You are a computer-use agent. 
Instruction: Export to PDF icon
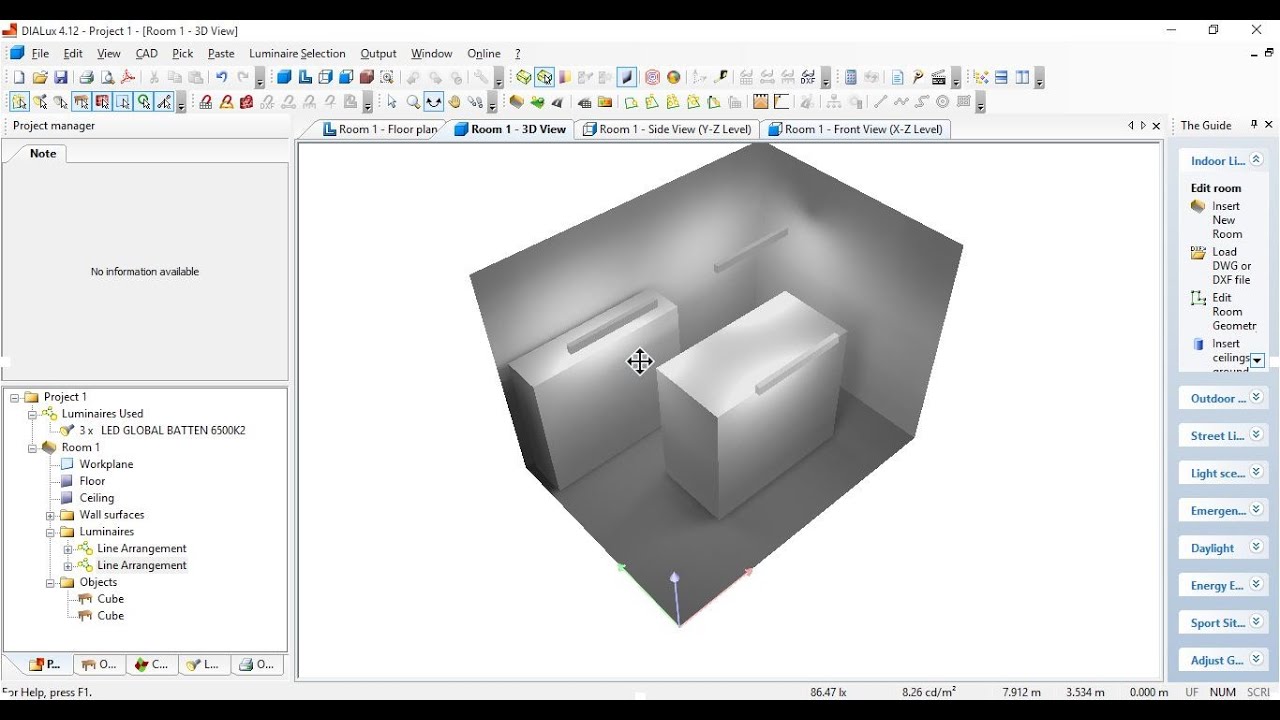[128, 77]
